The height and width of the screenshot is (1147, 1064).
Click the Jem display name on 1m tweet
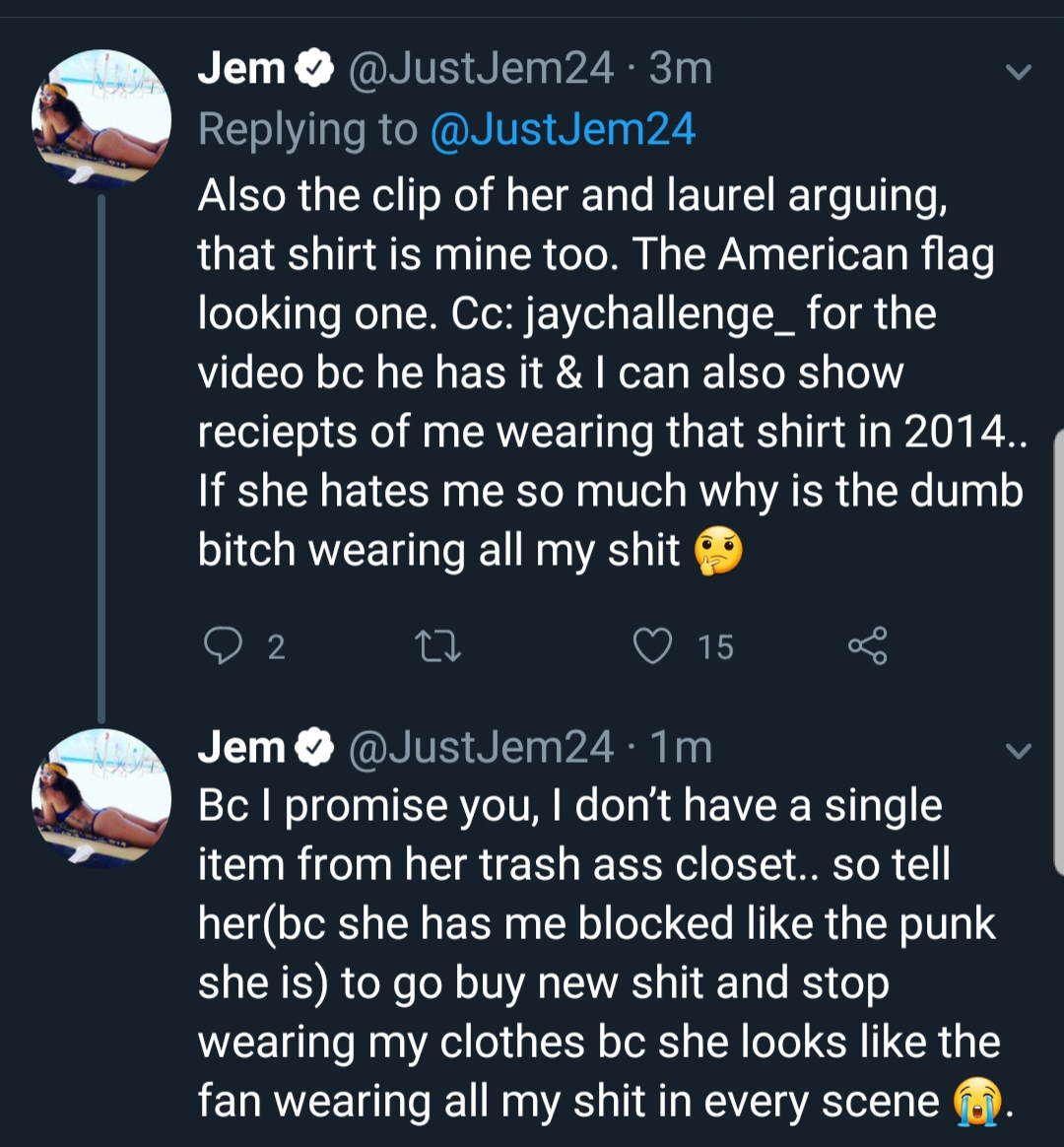241,747
